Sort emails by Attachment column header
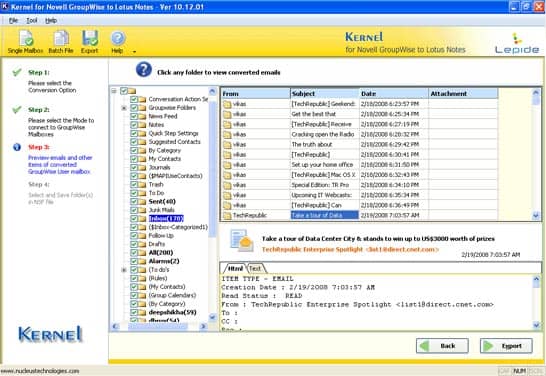The height and width of the screenshot is (376, 546). (463, 93)
